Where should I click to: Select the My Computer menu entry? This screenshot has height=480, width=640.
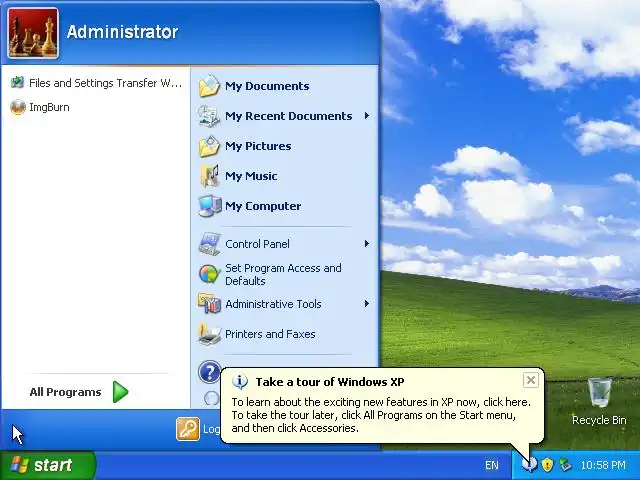pos(284,206)
